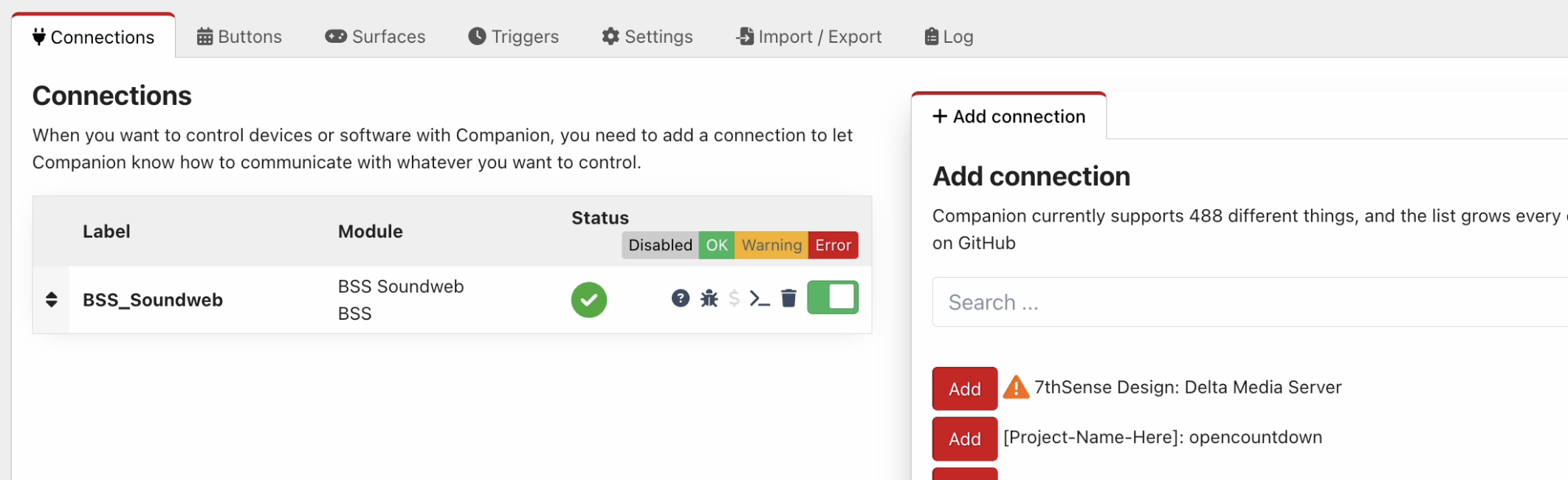Select the Add connection panel tab
The width and height of the screenshot is (1568, 480).
coord(1008,117)
